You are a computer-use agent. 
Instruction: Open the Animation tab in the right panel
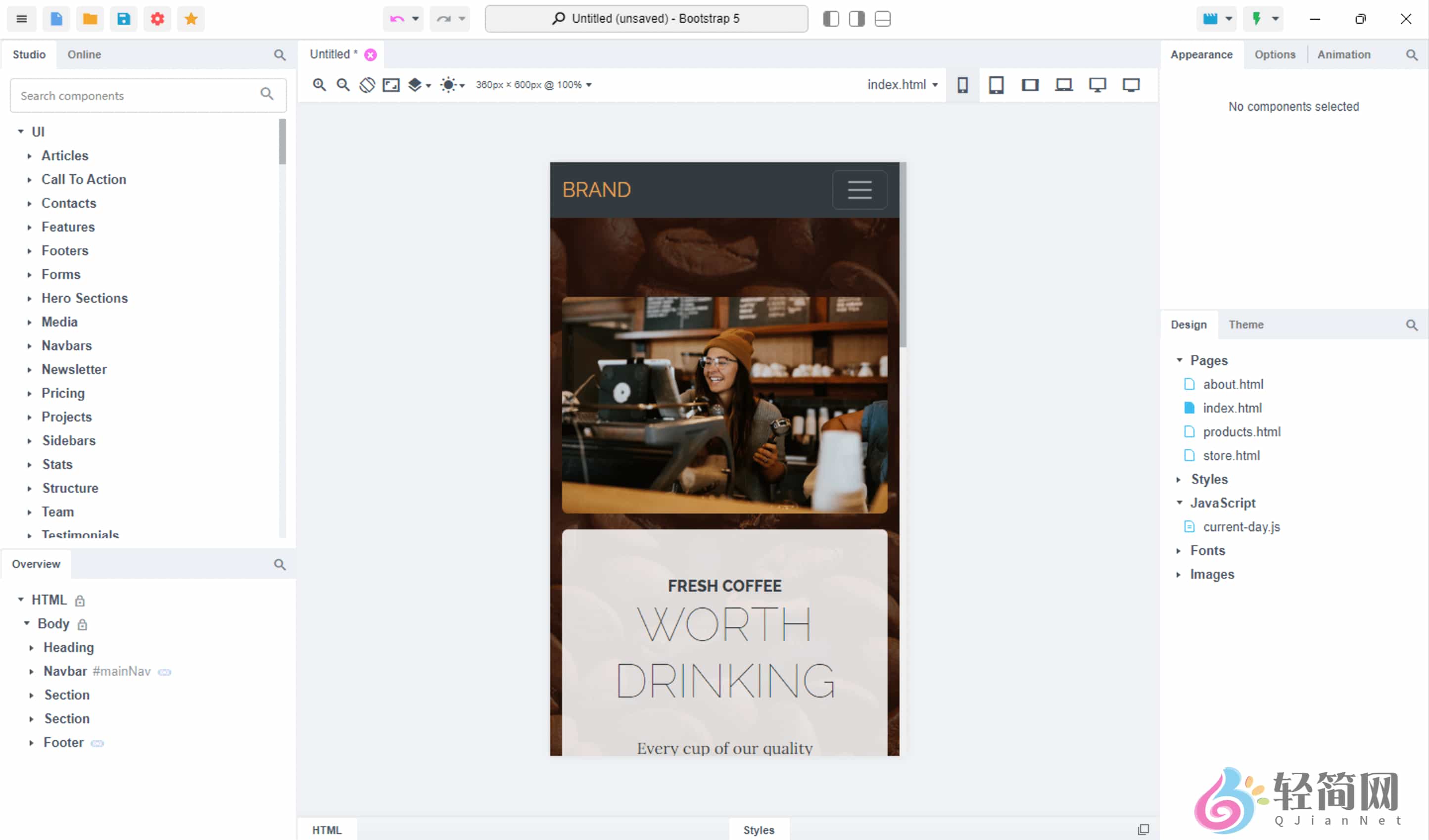1344,54
